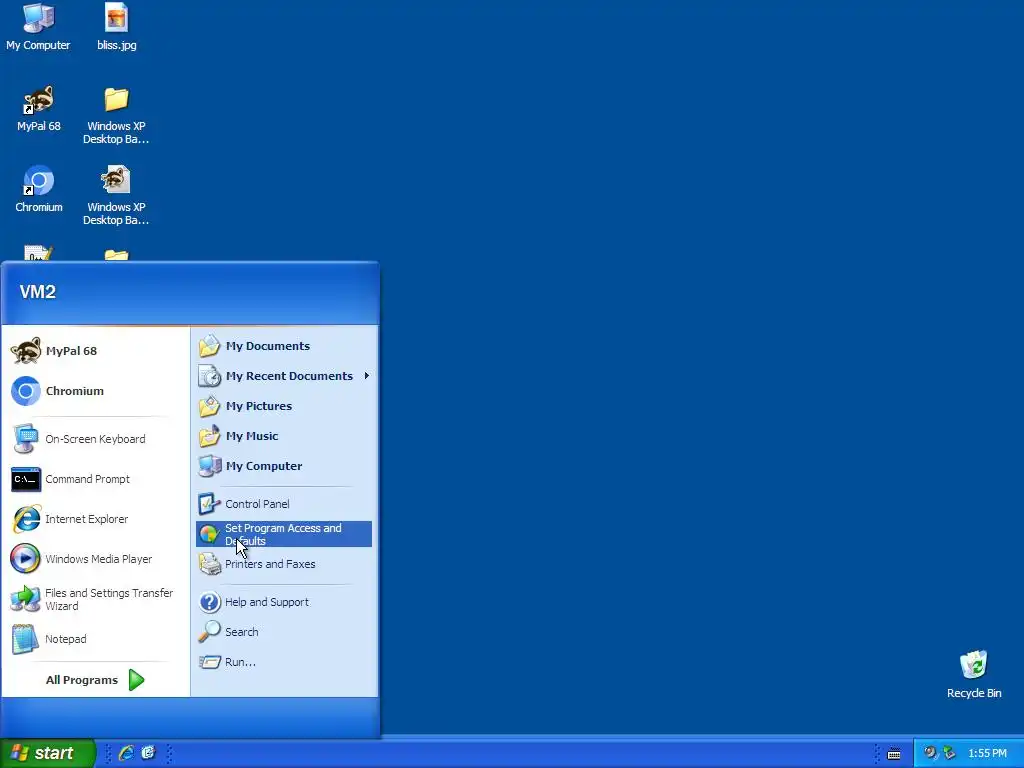Image resolution: width=1024 pixels, height=768 pixels.
Task: Open Files and Settings Transfer Wizard
Action: 95,599
